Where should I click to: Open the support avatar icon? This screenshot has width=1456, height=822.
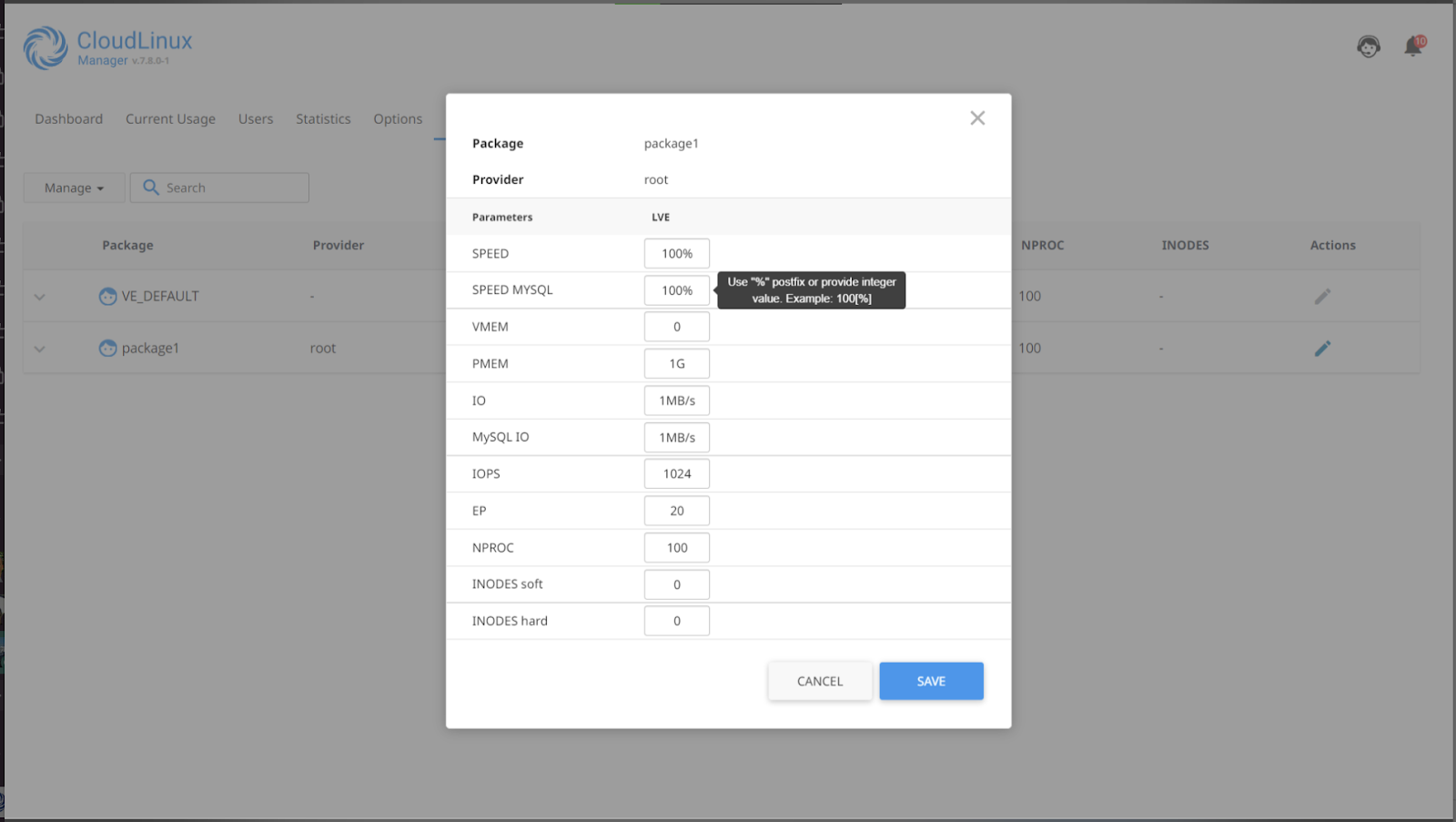tap(1369, 46)
